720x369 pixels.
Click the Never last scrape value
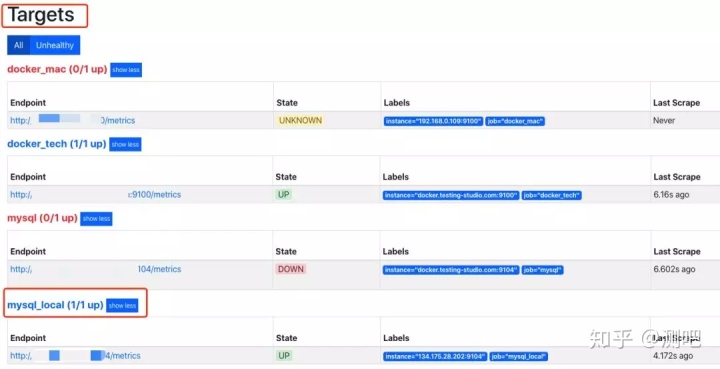coord(664,120)
